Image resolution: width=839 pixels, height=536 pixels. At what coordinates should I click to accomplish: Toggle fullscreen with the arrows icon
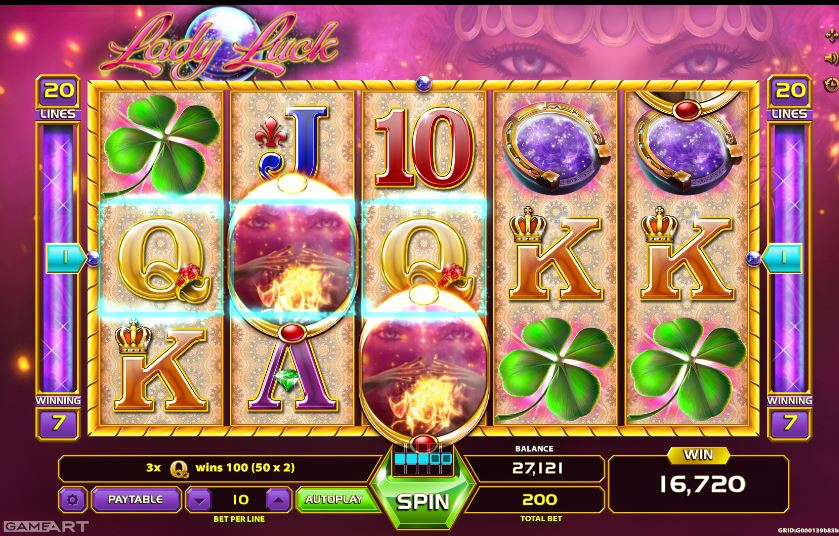pyautogui.click(x=832, y=35)
